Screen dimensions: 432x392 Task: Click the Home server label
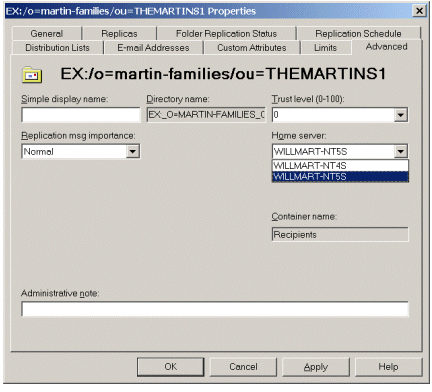pyautogui.click(x=299, y=136)
